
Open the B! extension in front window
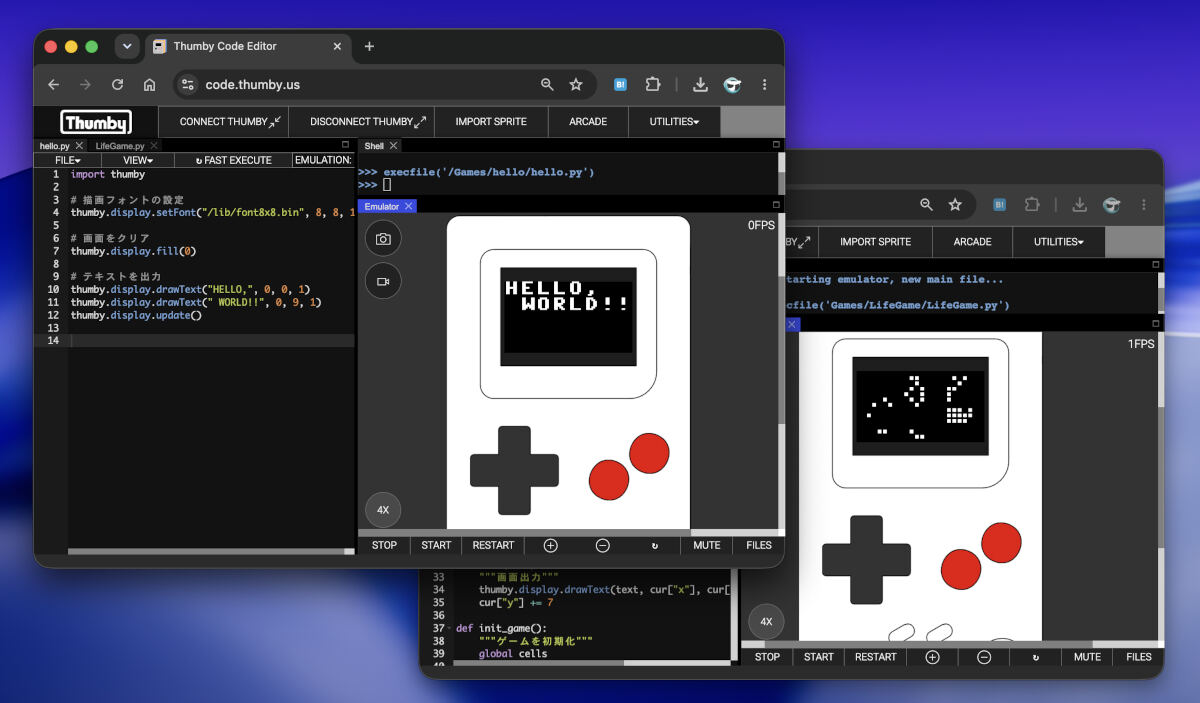pos(620,85)
